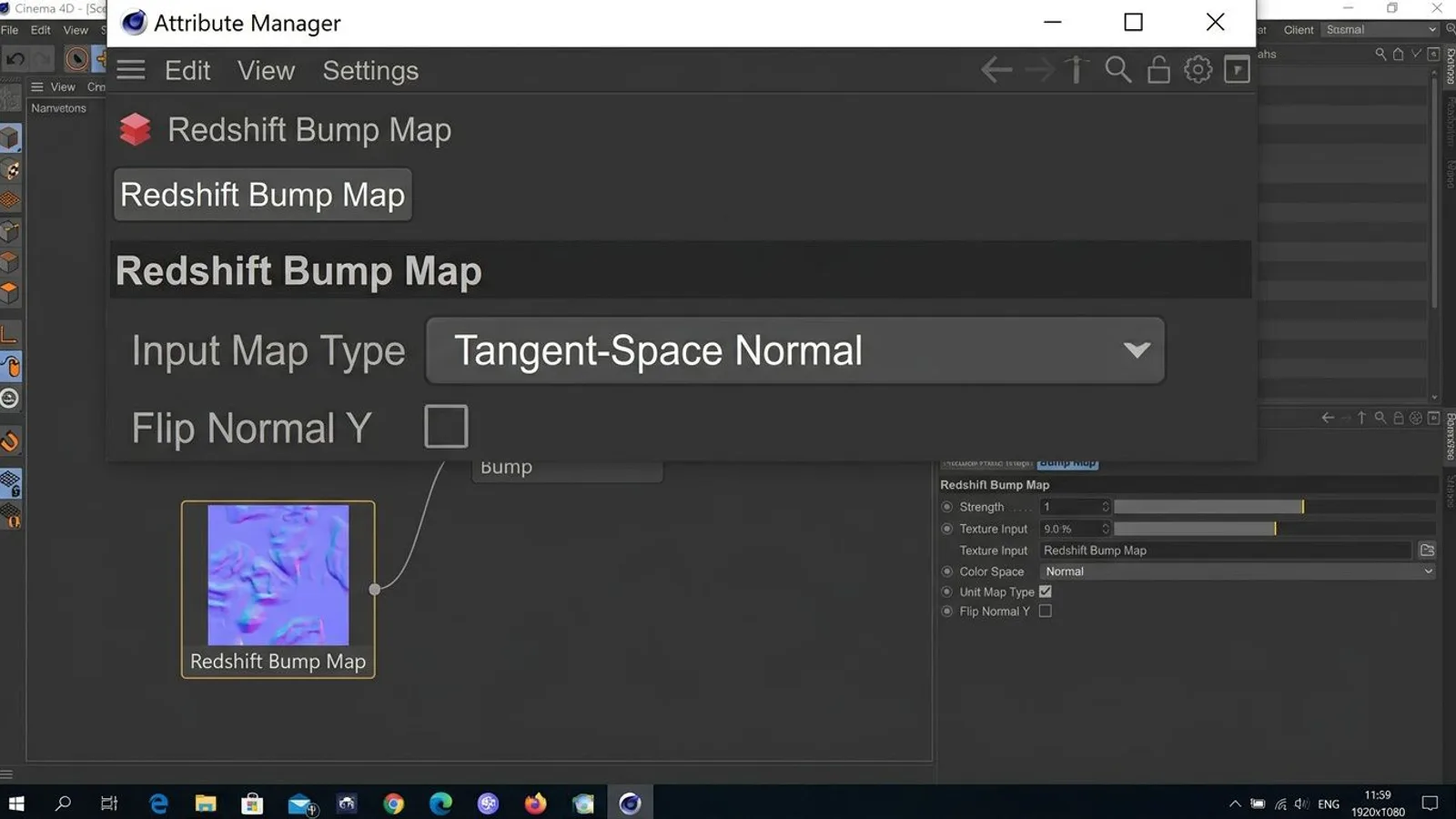Select the magnet snapping tool in left toolbar
The height and width of the screenshot is (819, 1456).
pos(10,442)
